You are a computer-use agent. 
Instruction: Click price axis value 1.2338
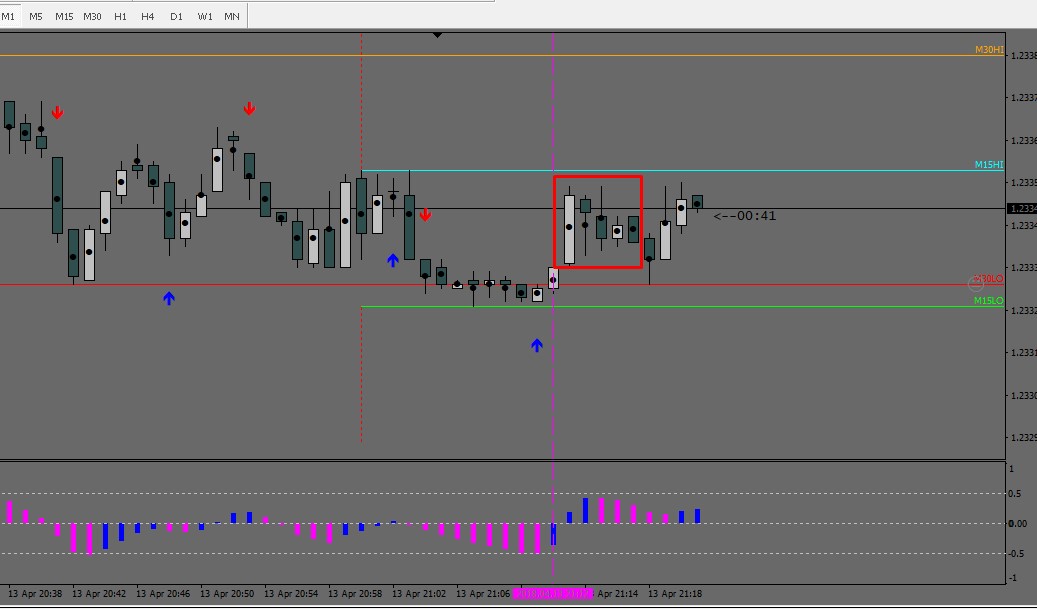point(1023,56)
